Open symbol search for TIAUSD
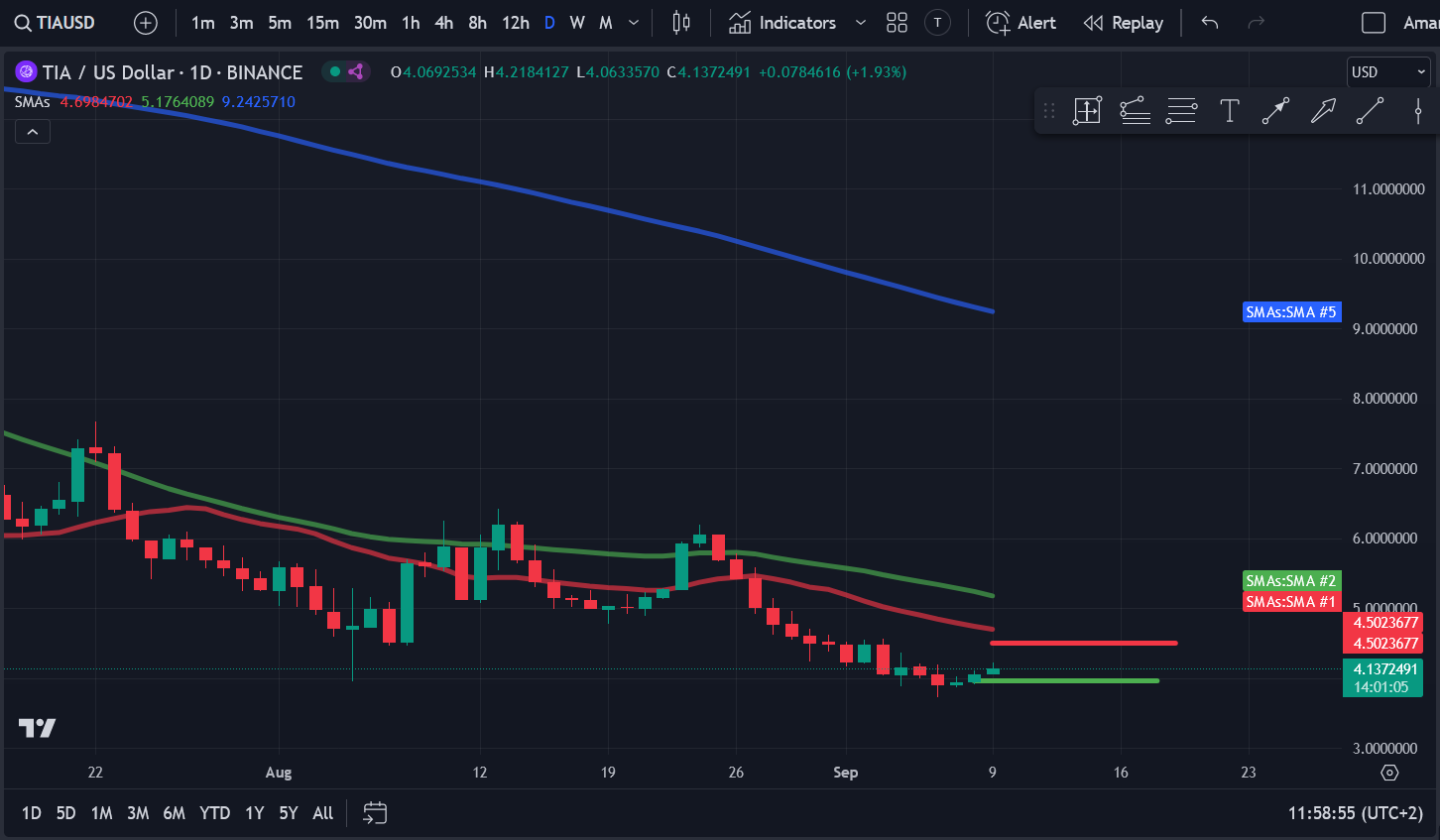 point(55,23)
